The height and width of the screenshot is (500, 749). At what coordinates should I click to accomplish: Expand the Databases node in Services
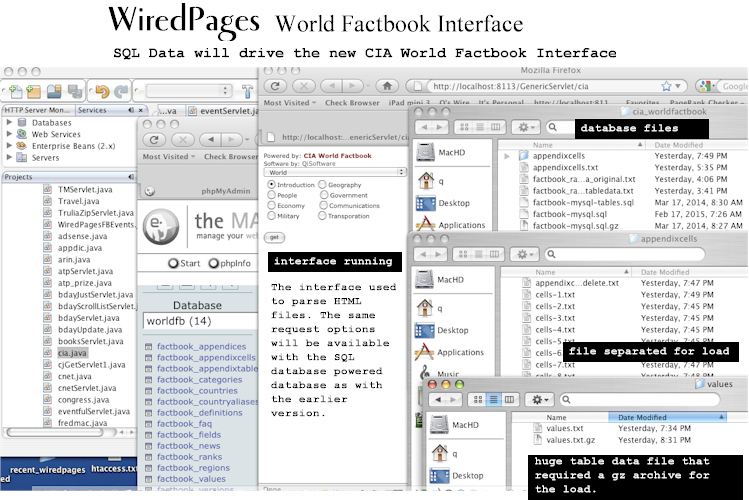coord(9,122)
